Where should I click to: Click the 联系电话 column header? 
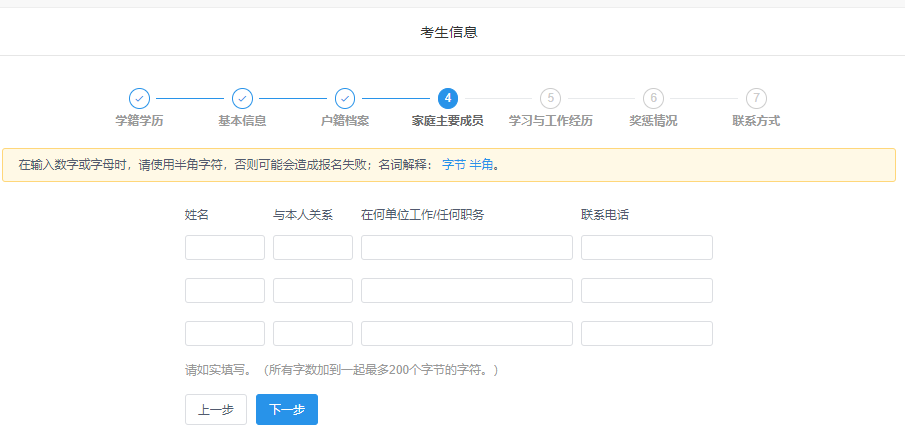point(605,215)
